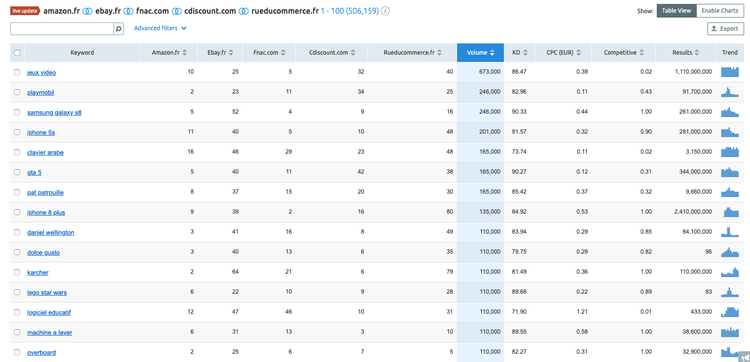Check the playmobil row checkbox
The width and height of the screenshot is (750, 362).
tap(17, 92)
